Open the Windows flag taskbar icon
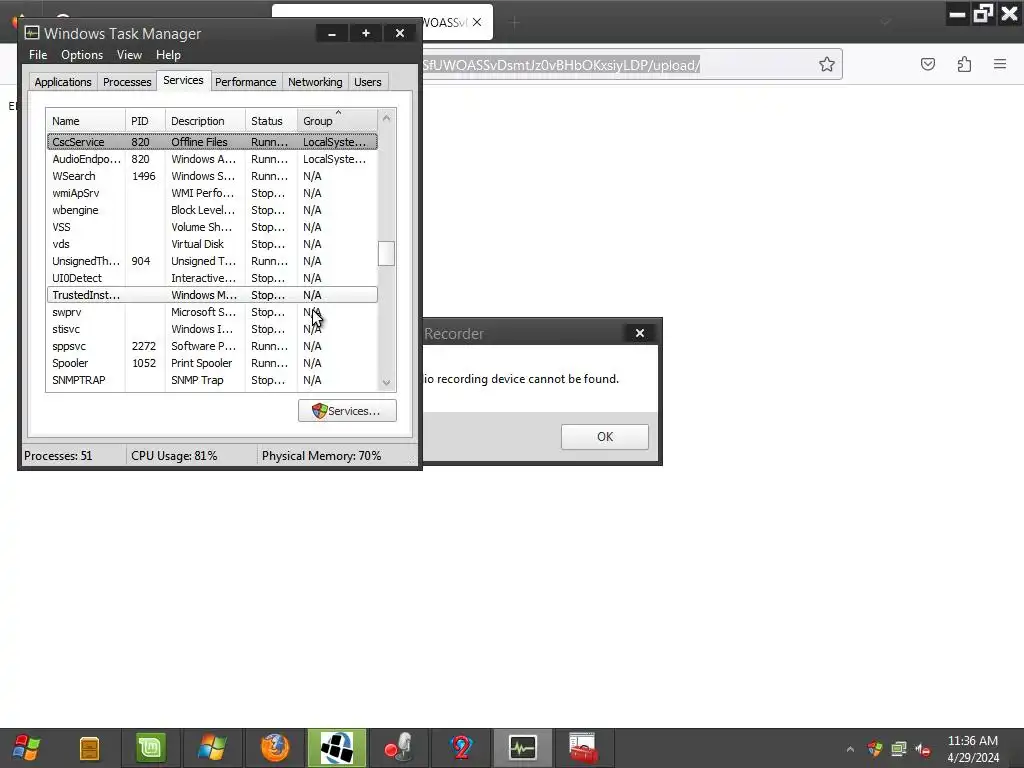Image resolution: width=1024 pixels, height=768 pixels. [x=212, y=748]
